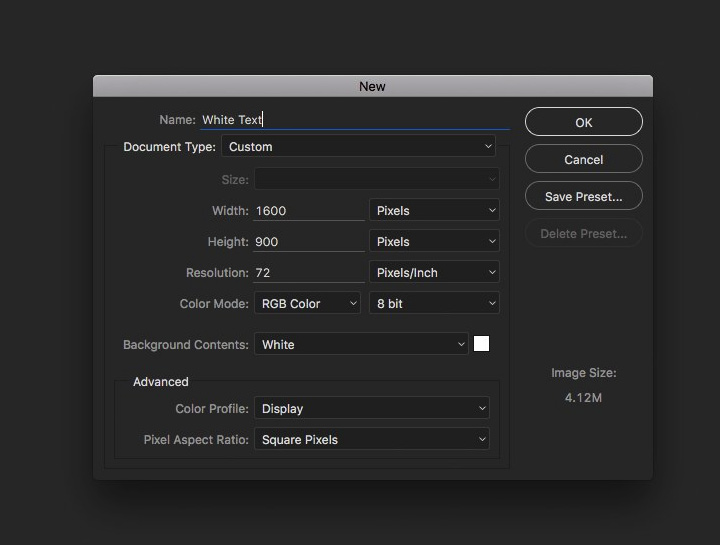The image size is (720, 545).
Task: Click the white background color swatch
Action: coord(481,343)
